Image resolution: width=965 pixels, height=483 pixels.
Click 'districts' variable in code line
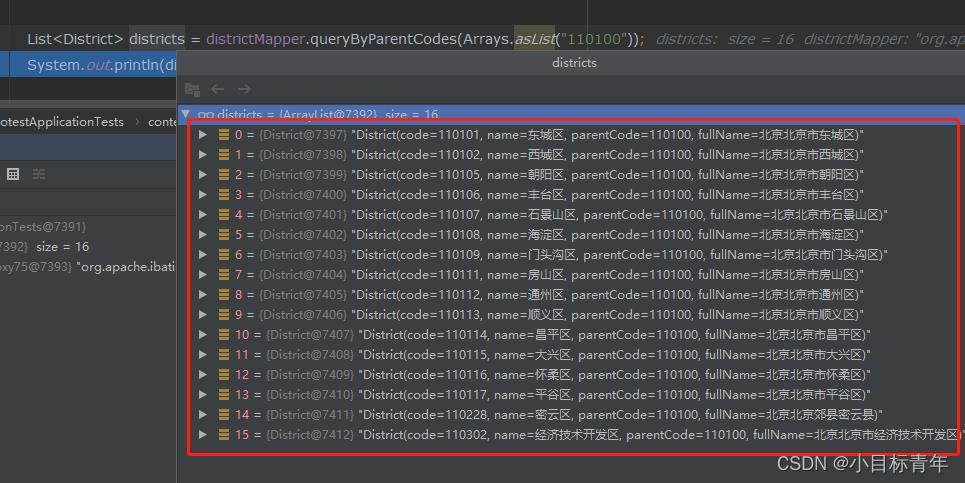(156, 39)
